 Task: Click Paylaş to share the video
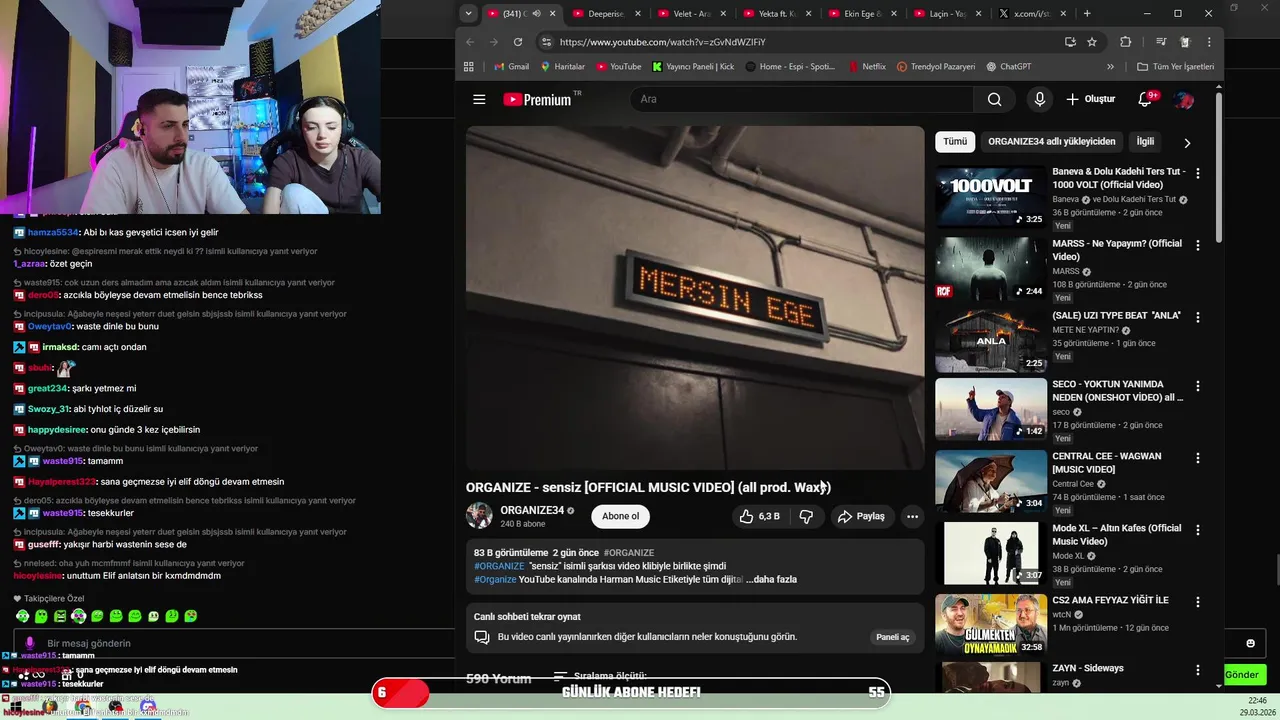coord(861,516)
